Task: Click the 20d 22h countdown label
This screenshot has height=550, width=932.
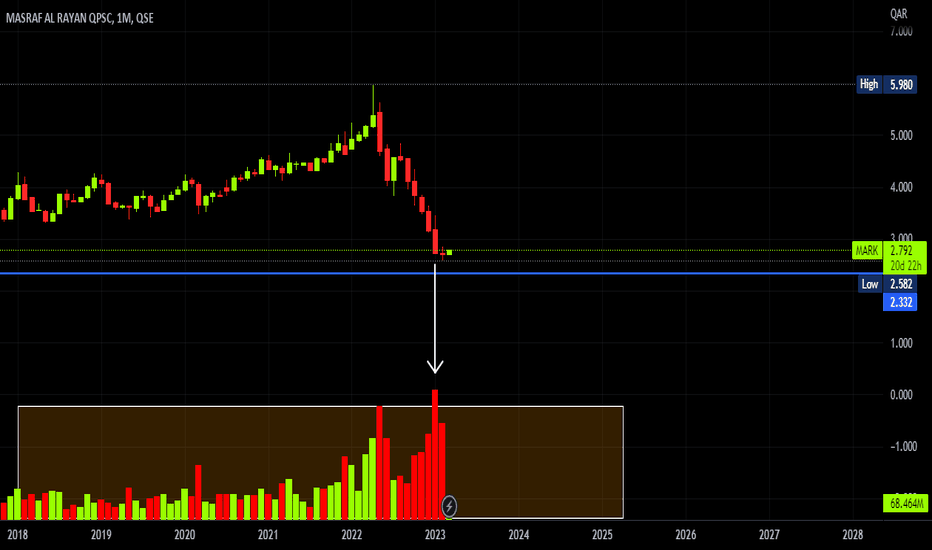Action: (906, 266)
